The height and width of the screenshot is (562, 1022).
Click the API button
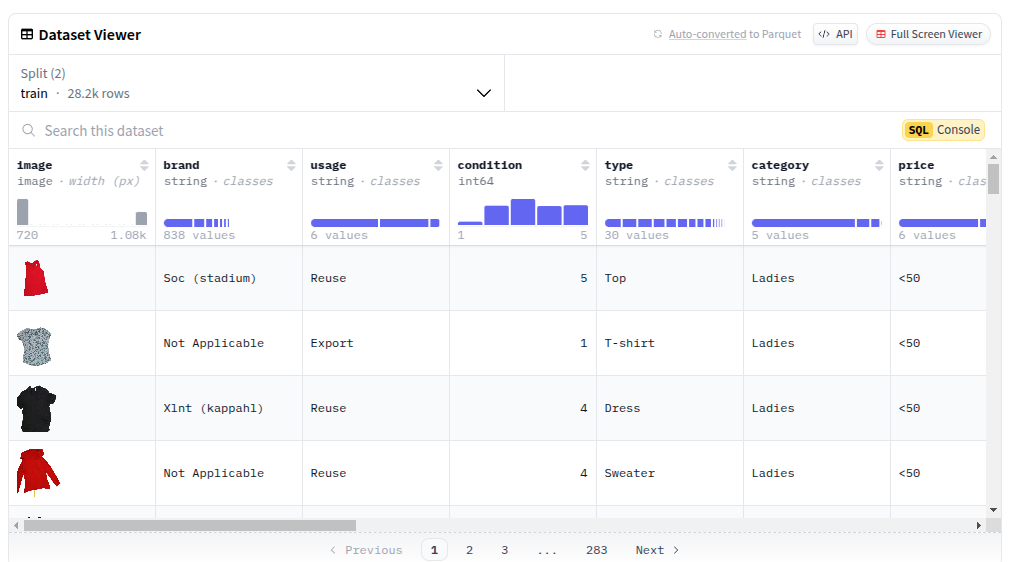click(x=835, y=34)
